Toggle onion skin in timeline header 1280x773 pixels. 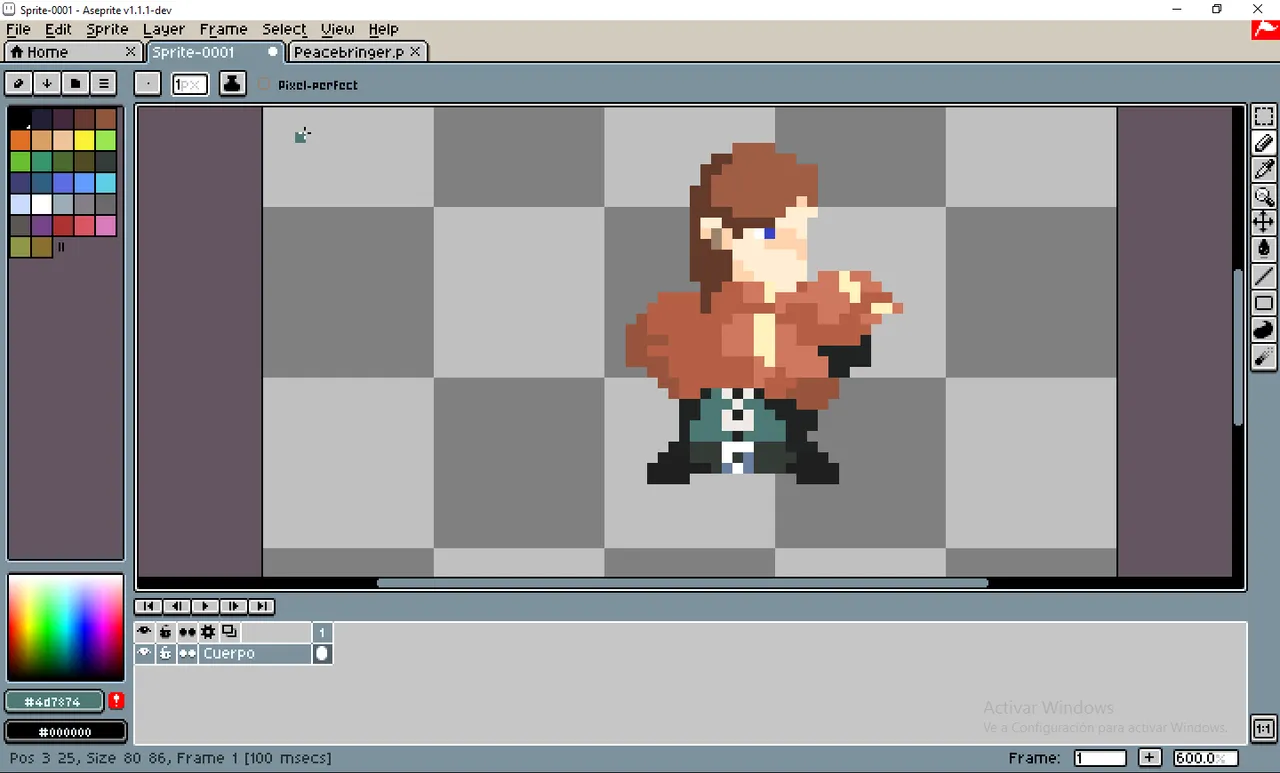[x=229, y=632]
